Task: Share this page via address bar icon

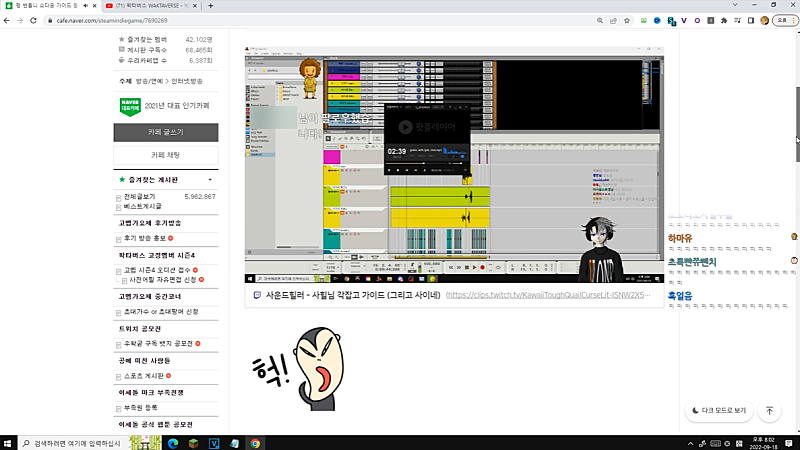Action: coord(613,20)
